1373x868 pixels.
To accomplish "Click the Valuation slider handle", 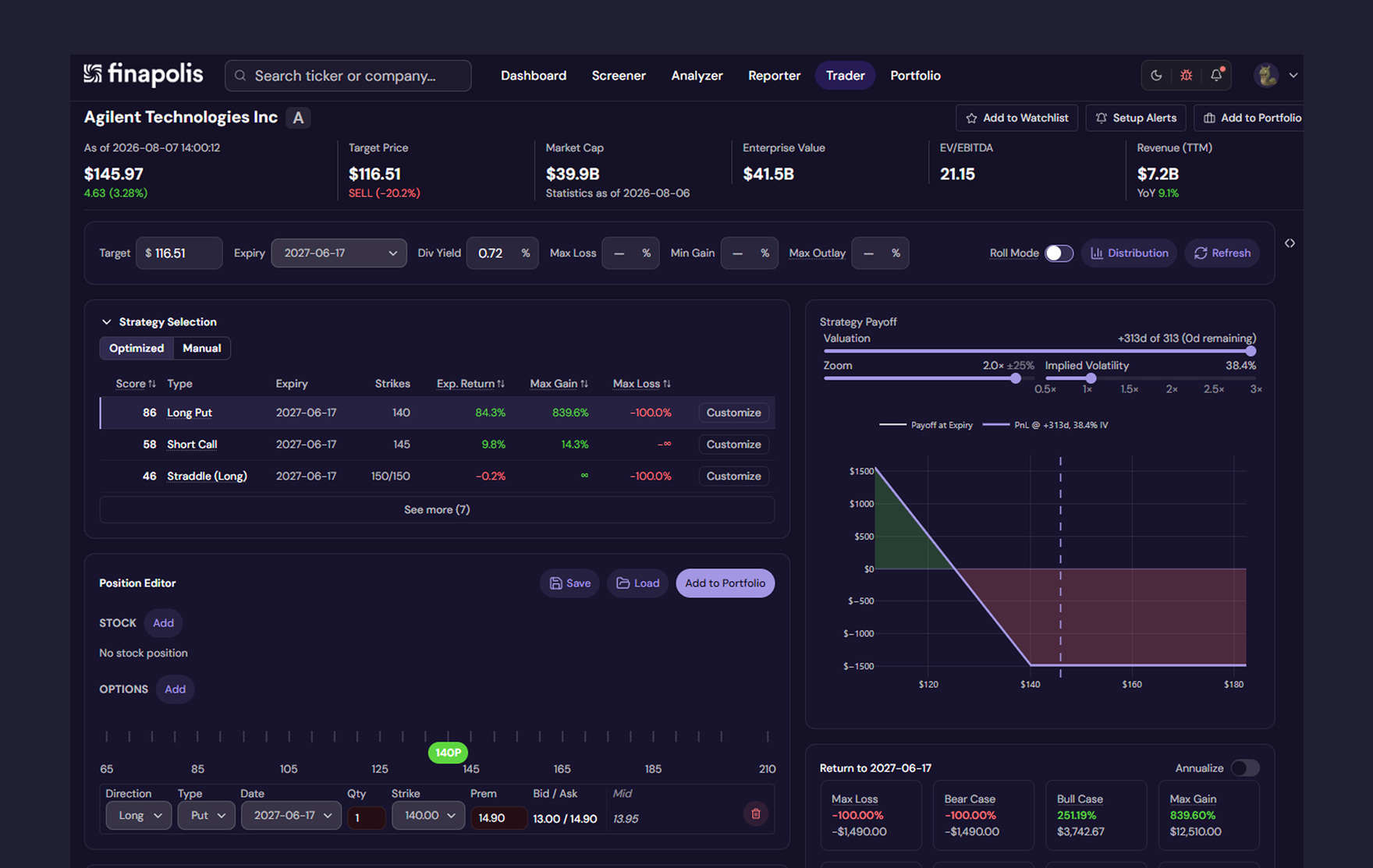I will (1251, 351).
